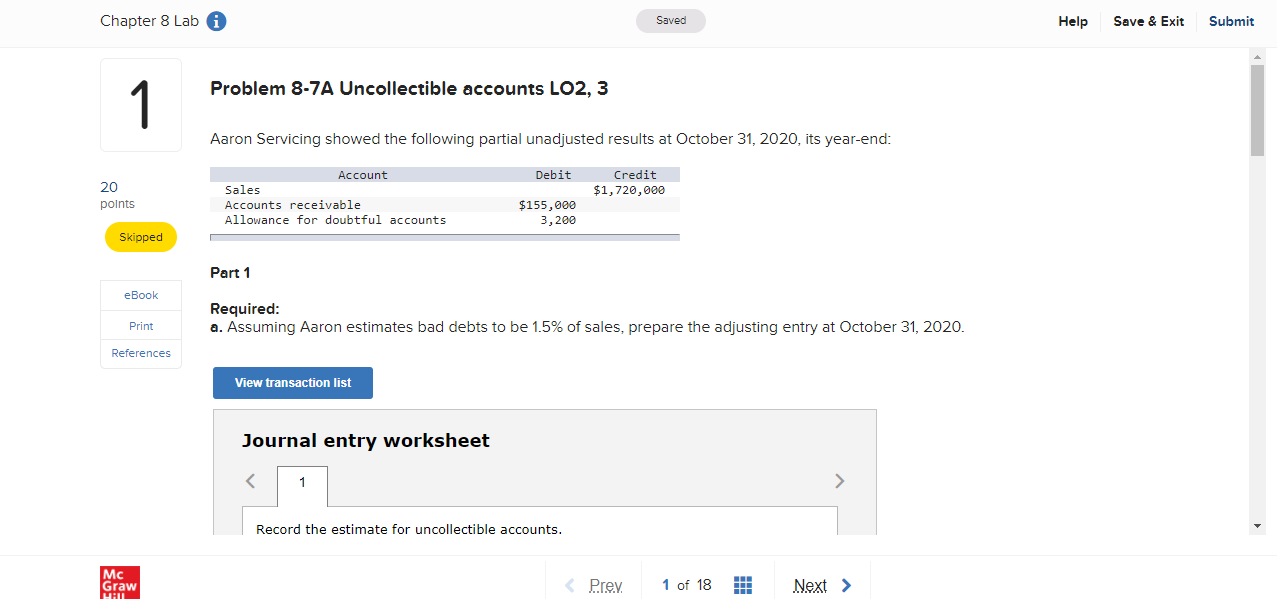Select worksheet tab 1

(x=302, y=482)
